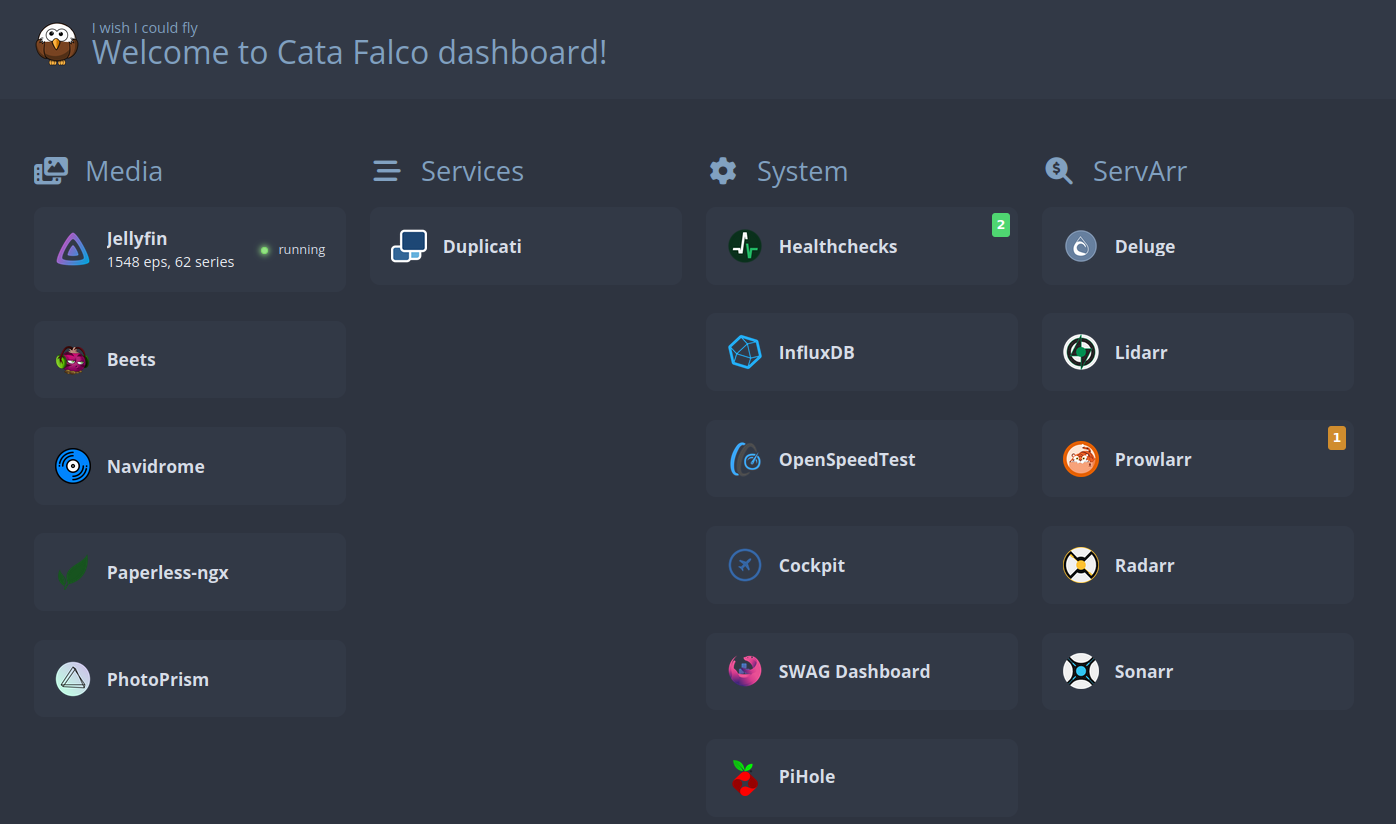Click the InfluxDB polygon icon
1396x824 pixels.
pos(745,352)
